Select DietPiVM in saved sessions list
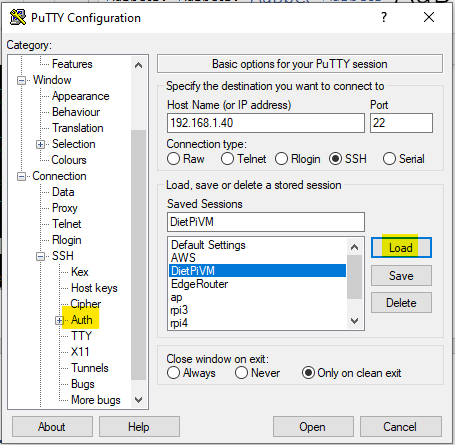The height and width of the screenshot is (445, 455). click(x=257, y=271)
